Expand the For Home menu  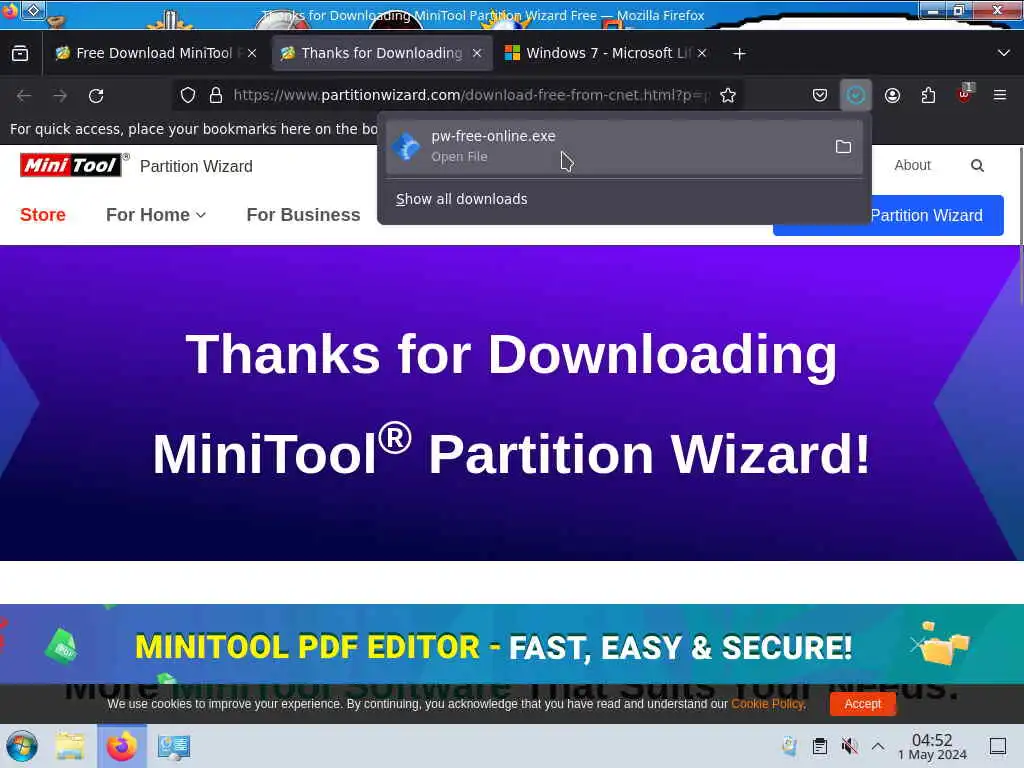(155, 215)
